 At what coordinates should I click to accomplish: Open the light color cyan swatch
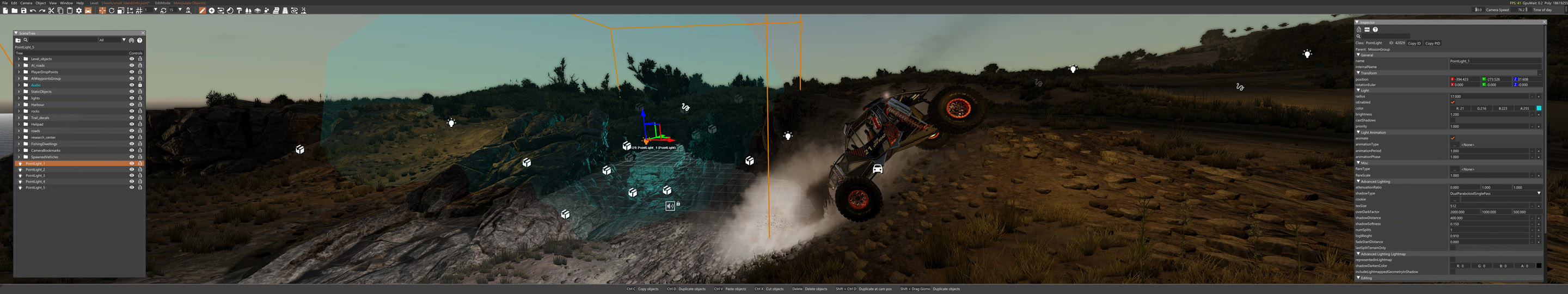click(x=1539, y=108)
